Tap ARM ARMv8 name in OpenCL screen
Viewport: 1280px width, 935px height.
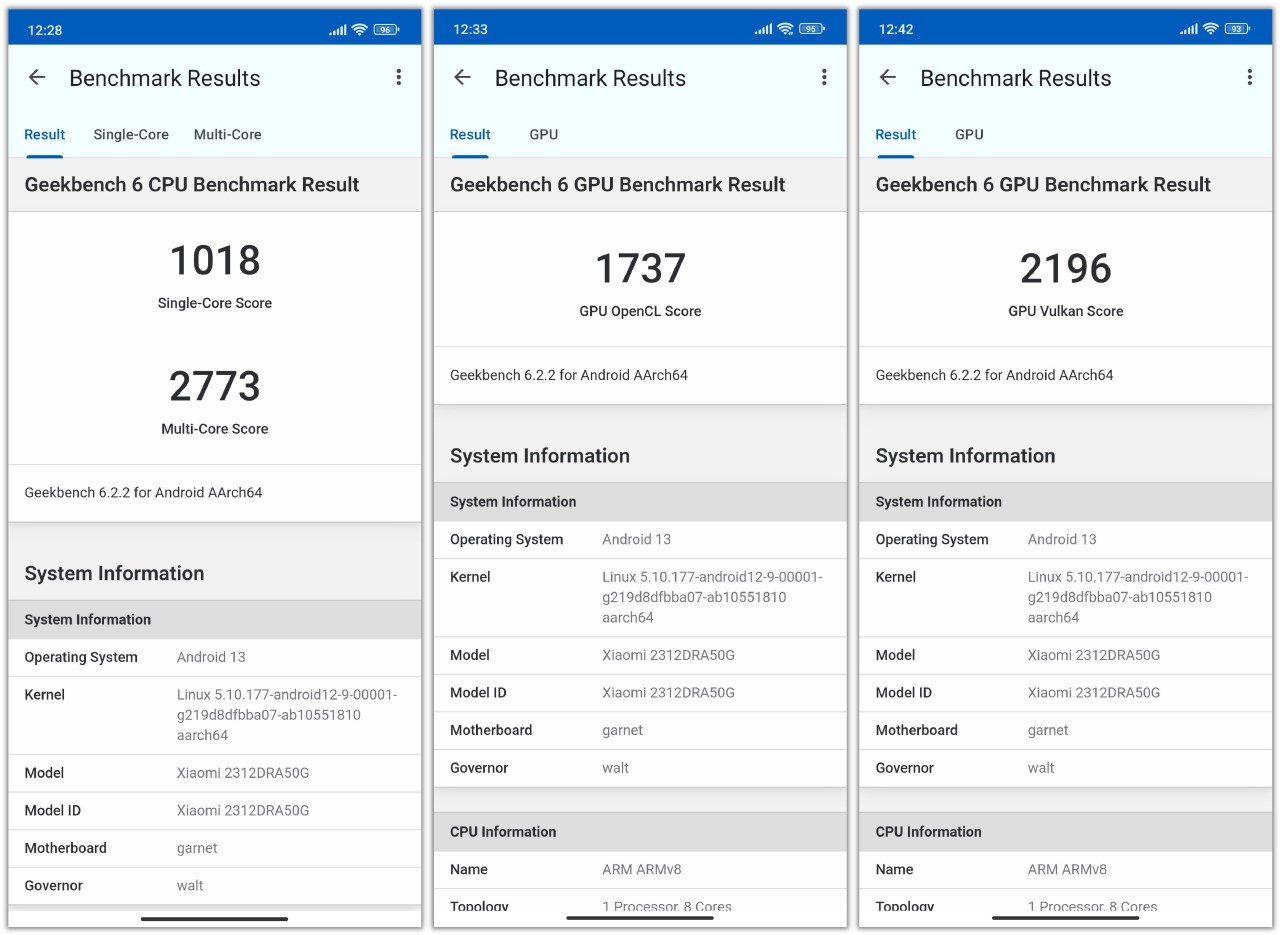click(642, 870)
